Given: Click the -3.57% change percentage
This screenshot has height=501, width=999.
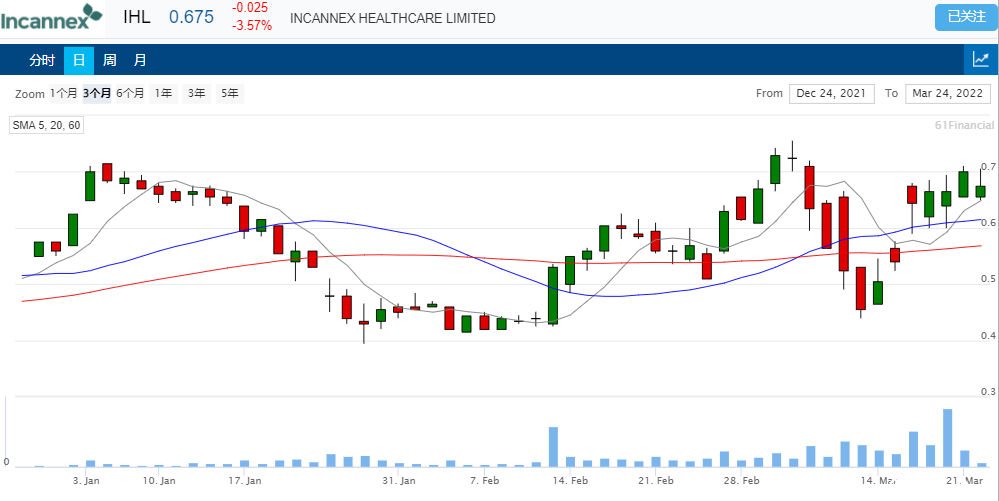Looking at the screenshot, I should 252,25.
